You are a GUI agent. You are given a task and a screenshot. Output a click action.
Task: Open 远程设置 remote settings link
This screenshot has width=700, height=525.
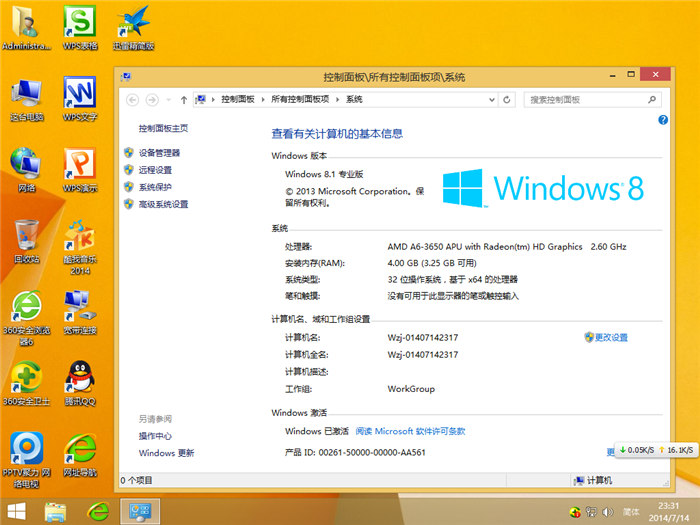click(155, 170)
